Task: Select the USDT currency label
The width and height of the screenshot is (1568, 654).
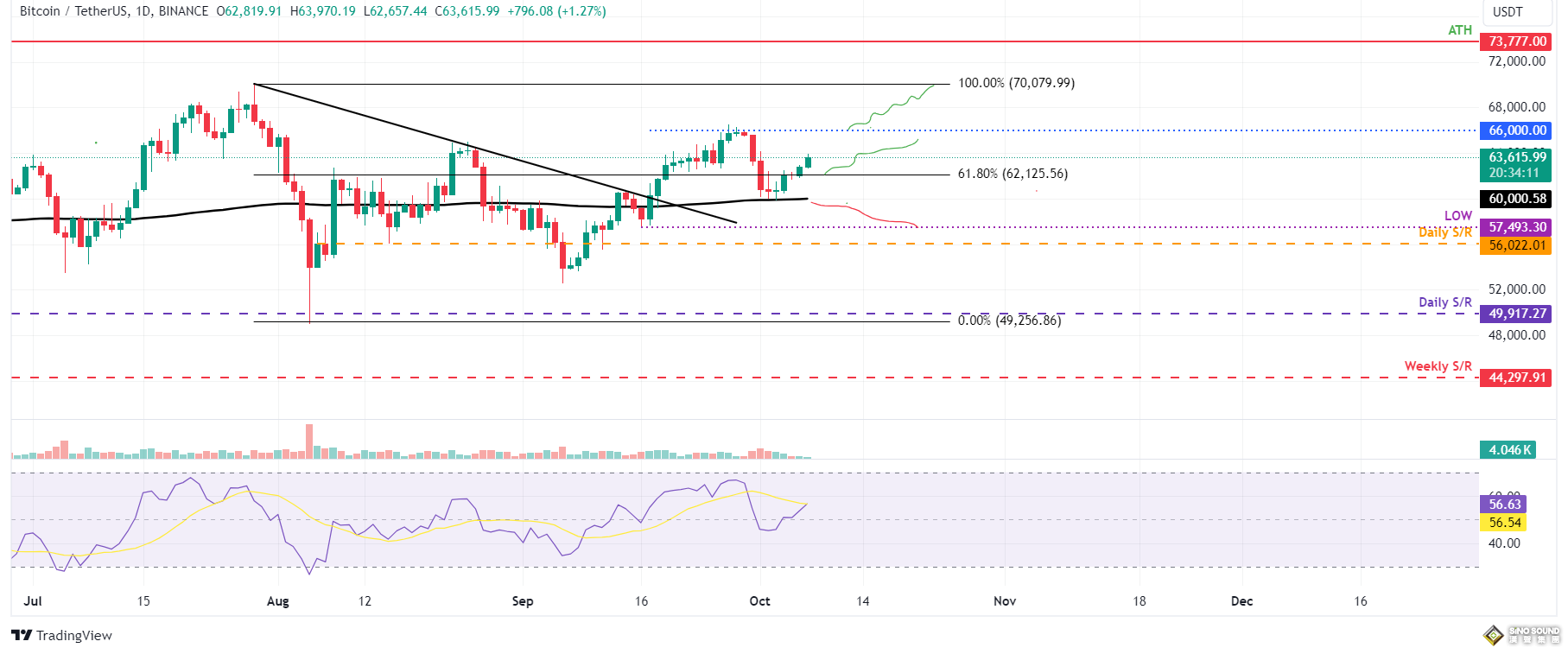Action: pos(1508,12)
